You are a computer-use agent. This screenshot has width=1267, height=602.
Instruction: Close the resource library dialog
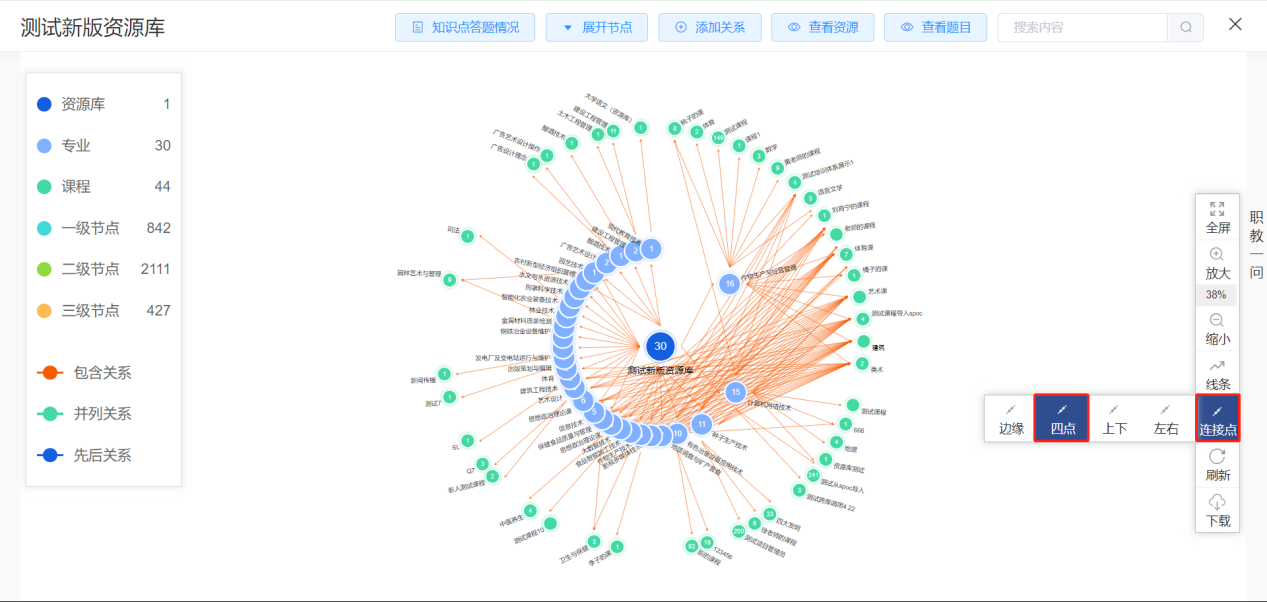click(1235, 25)
